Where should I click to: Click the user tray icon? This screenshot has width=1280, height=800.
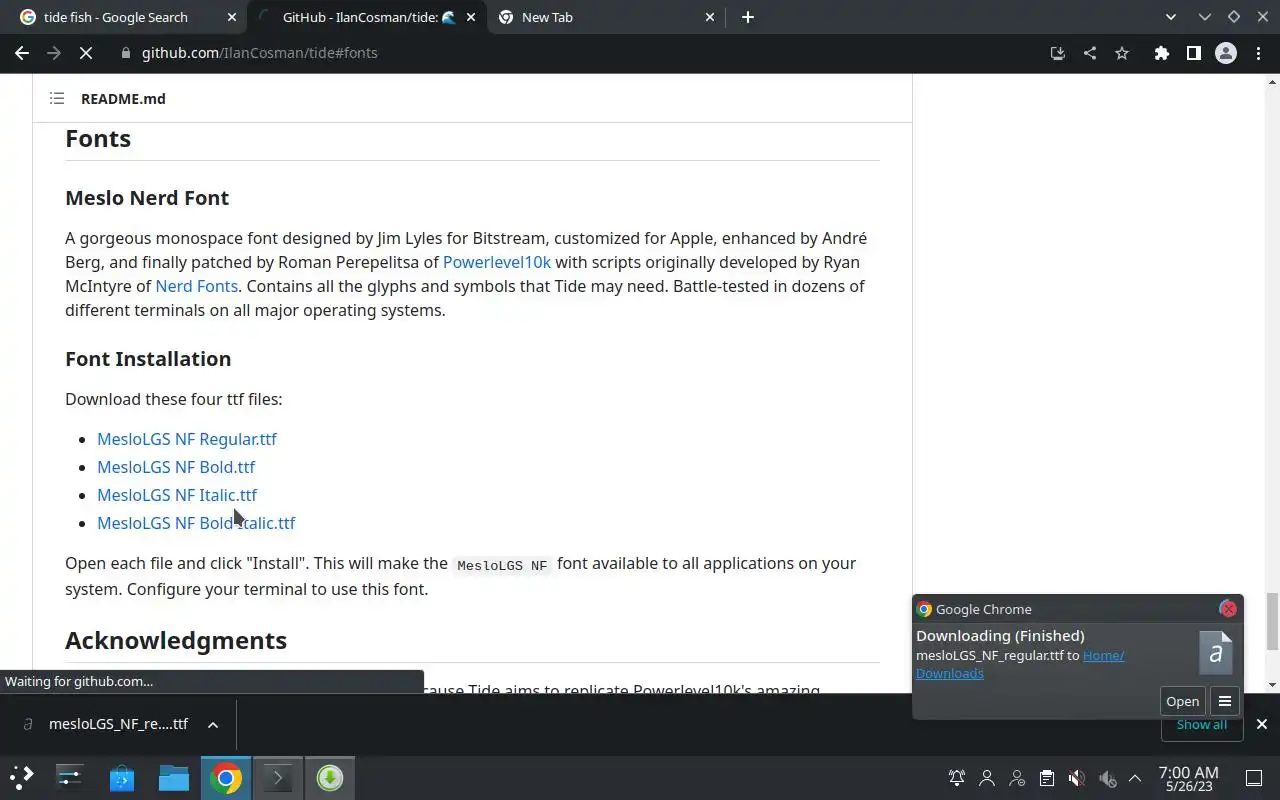[x=987, y=778]
